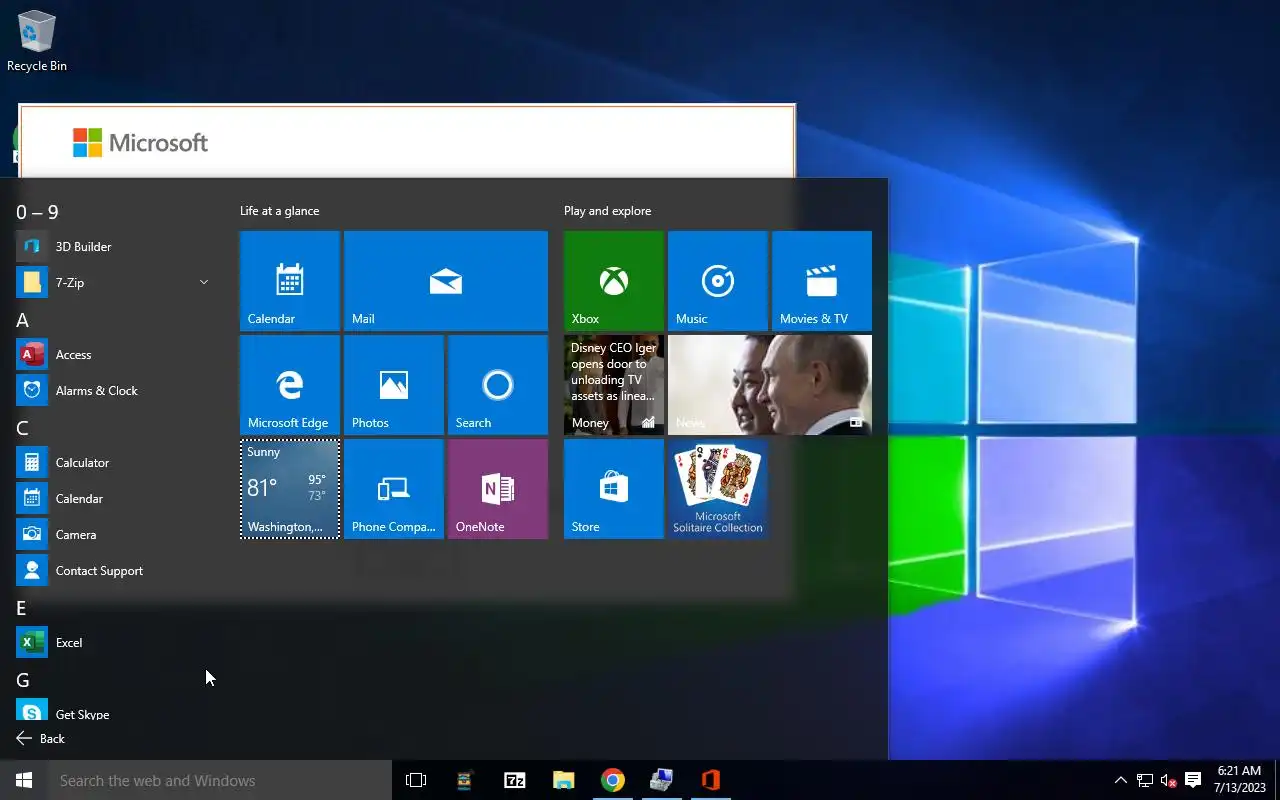Image resolution: width=1280 pixels, height=800 pixels.
Task: Click the Windows Start button
Action: [x=24, y=780]
